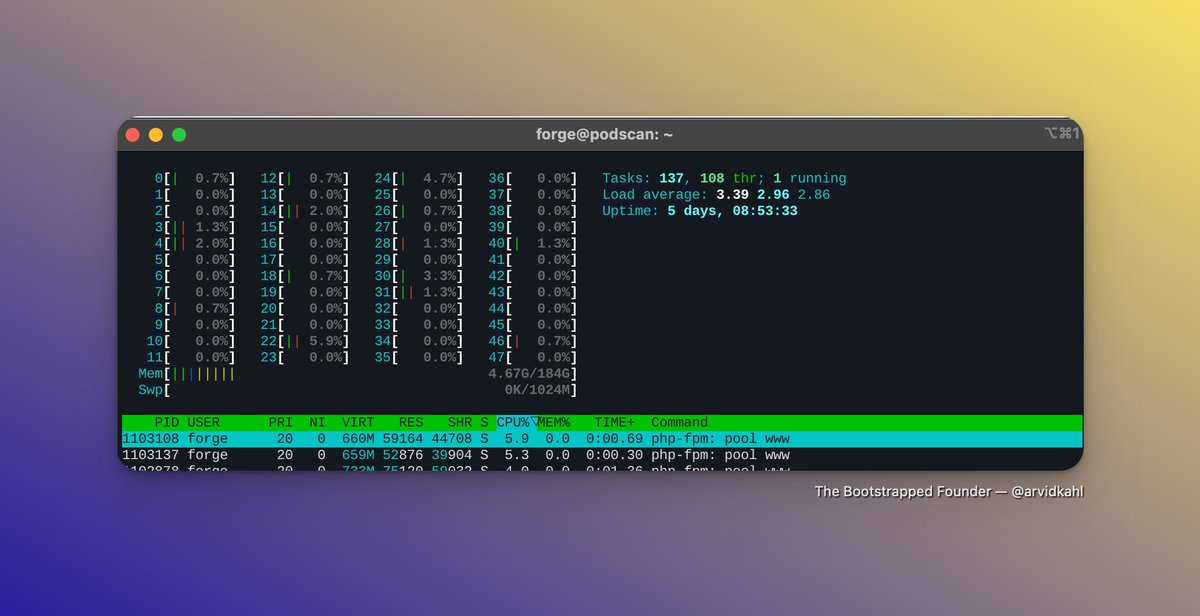Select process row with PID 1103137
Viewport: 1200px width, 616px height.
[602, 455]
